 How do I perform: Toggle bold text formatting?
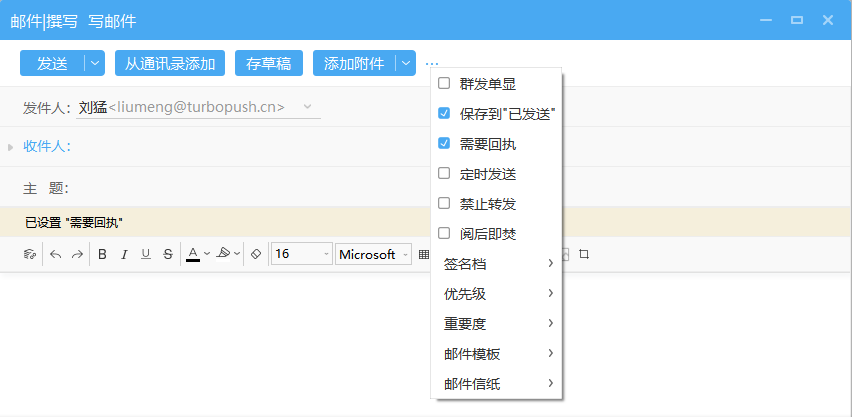click(x=102, y=254)
